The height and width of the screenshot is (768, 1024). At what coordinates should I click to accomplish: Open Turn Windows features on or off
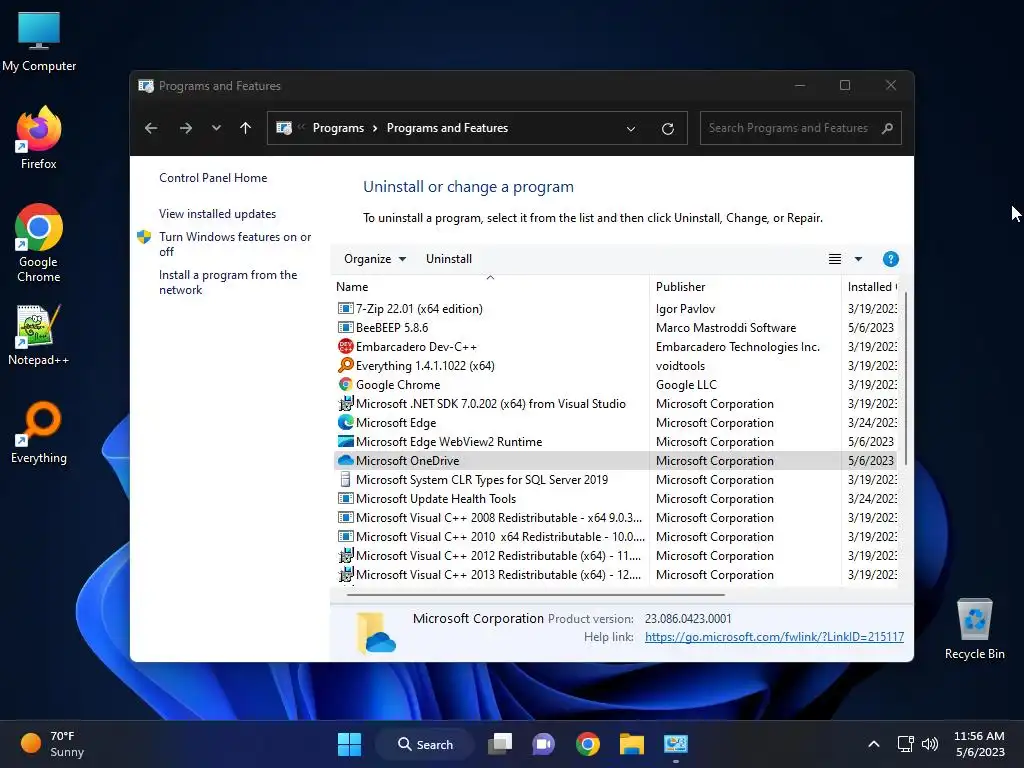[x=235, y=244]
